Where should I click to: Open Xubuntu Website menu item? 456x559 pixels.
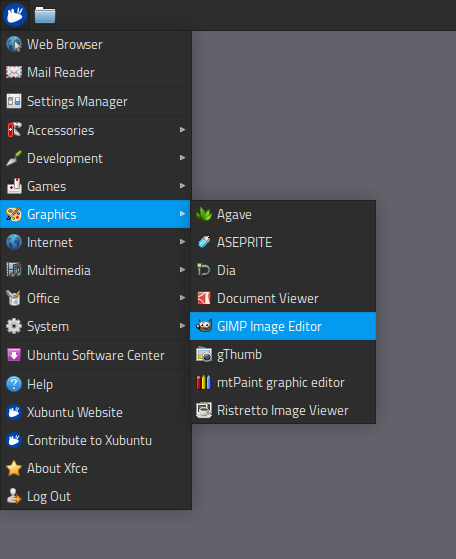(96, 412)
